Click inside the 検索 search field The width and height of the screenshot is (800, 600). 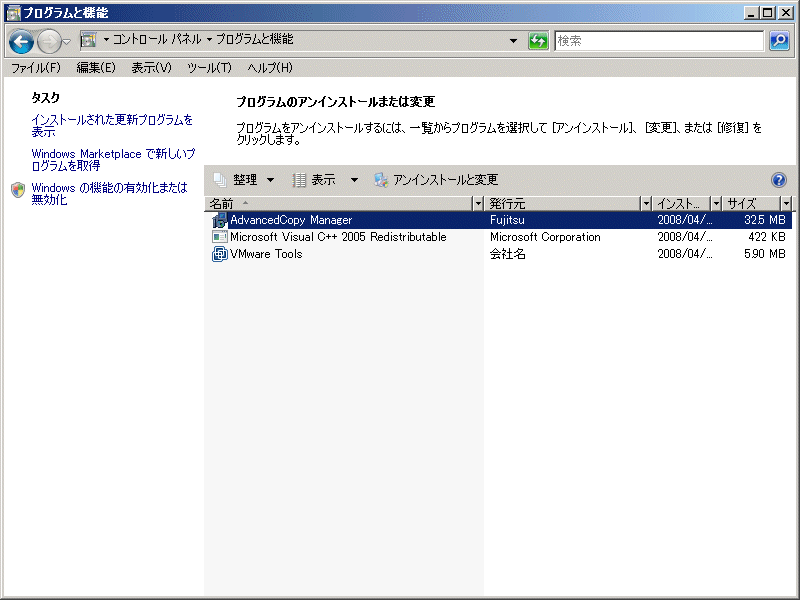660,41
